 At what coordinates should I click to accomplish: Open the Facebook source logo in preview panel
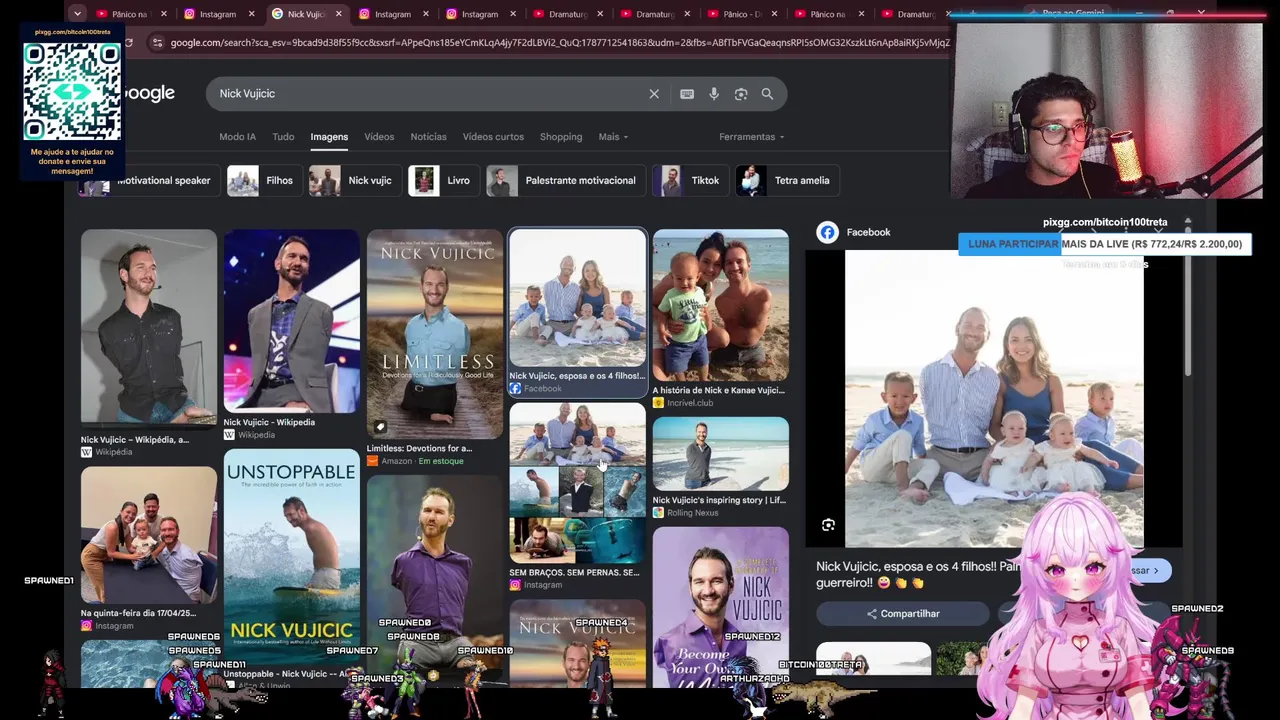pyautogui.click(x=827, y=232)
